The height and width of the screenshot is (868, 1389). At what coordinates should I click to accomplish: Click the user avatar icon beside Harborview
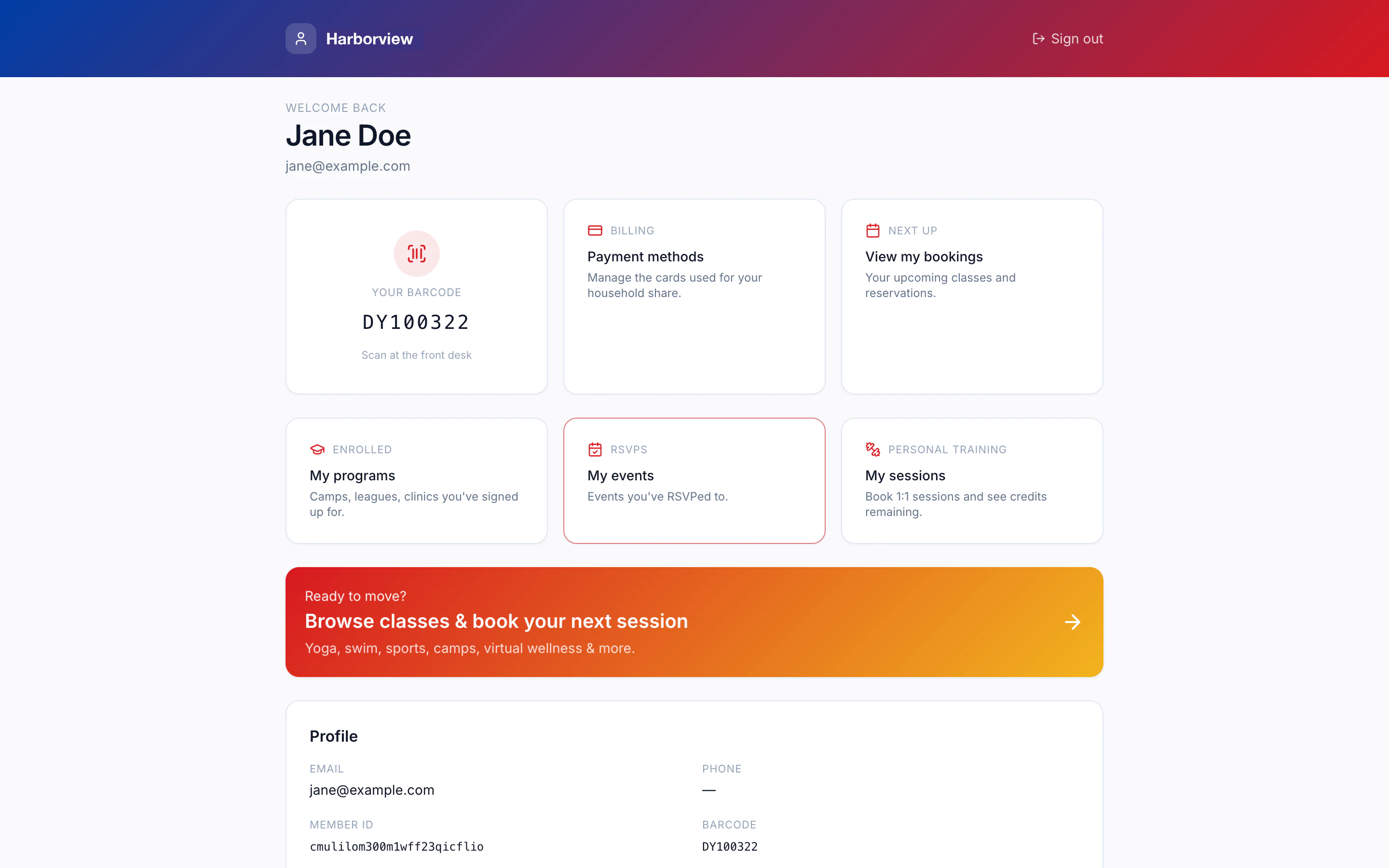pyautogui.click(x=301, y=39)
